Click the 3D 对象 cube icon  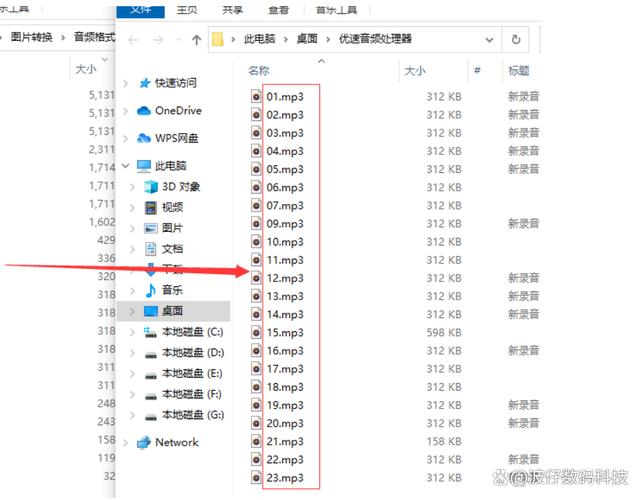(151, 187)
